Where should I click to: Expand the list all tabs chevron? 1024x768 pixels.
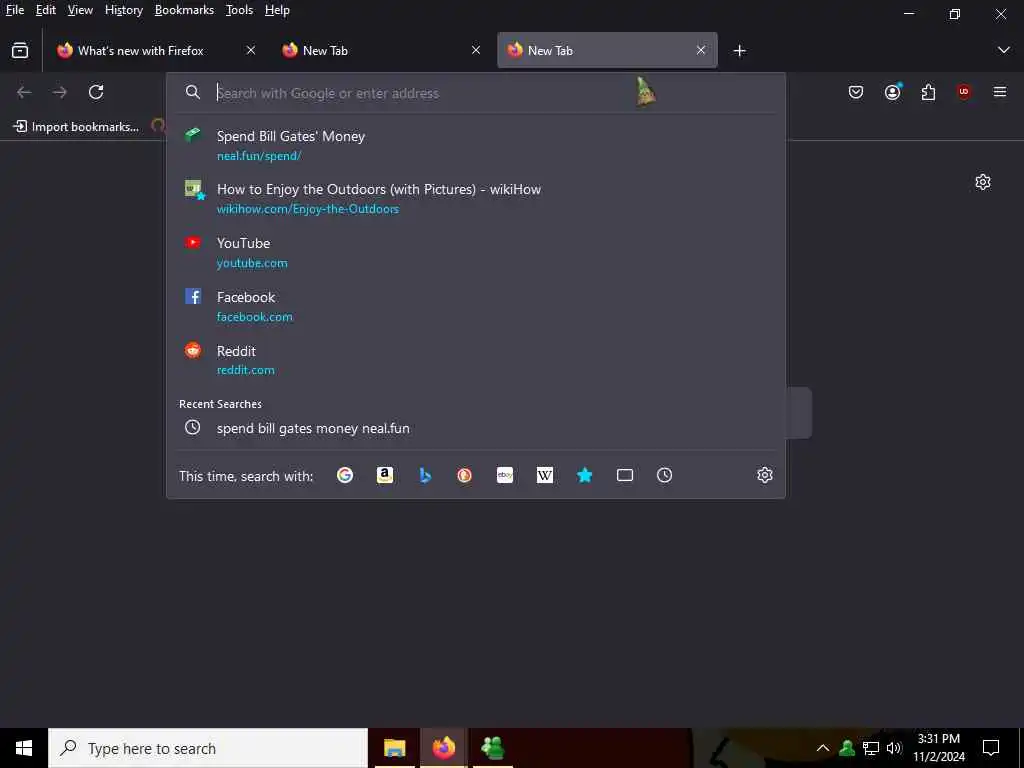(x=1004, y=50)
